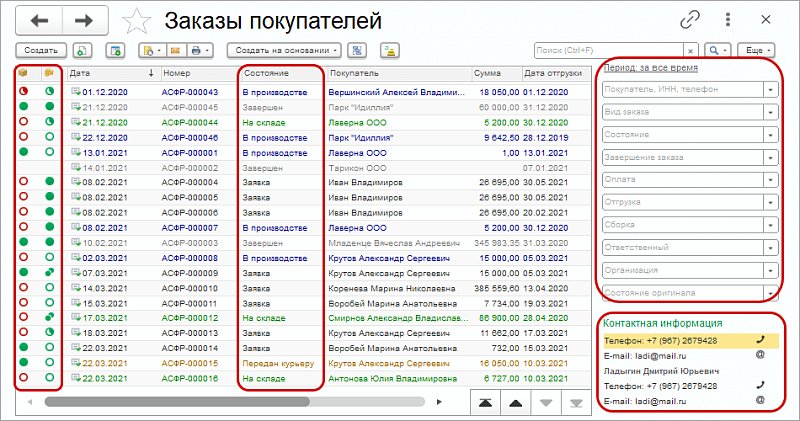This screenshot has height=421, width=800.
Task: Select order АСФР-000010 number cell
Action: 190,288
